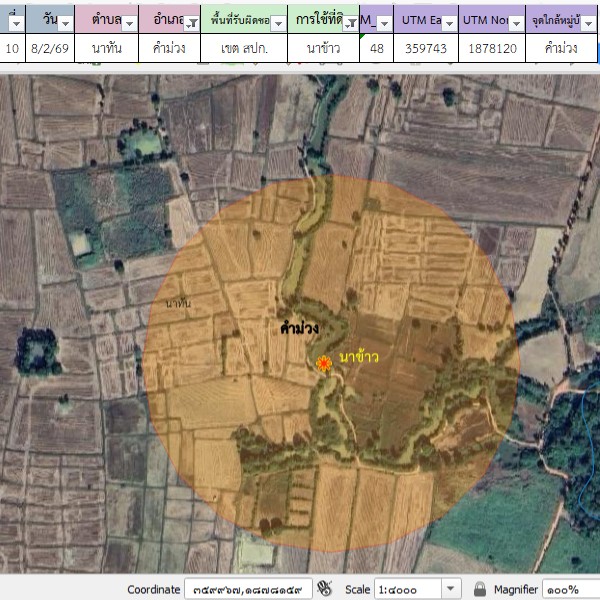Image resolution: width=600 pixels, height=600 pixels.
Task: Click the Magnifier percentage field
Action: pyautogui.click(x=570, y=589)
